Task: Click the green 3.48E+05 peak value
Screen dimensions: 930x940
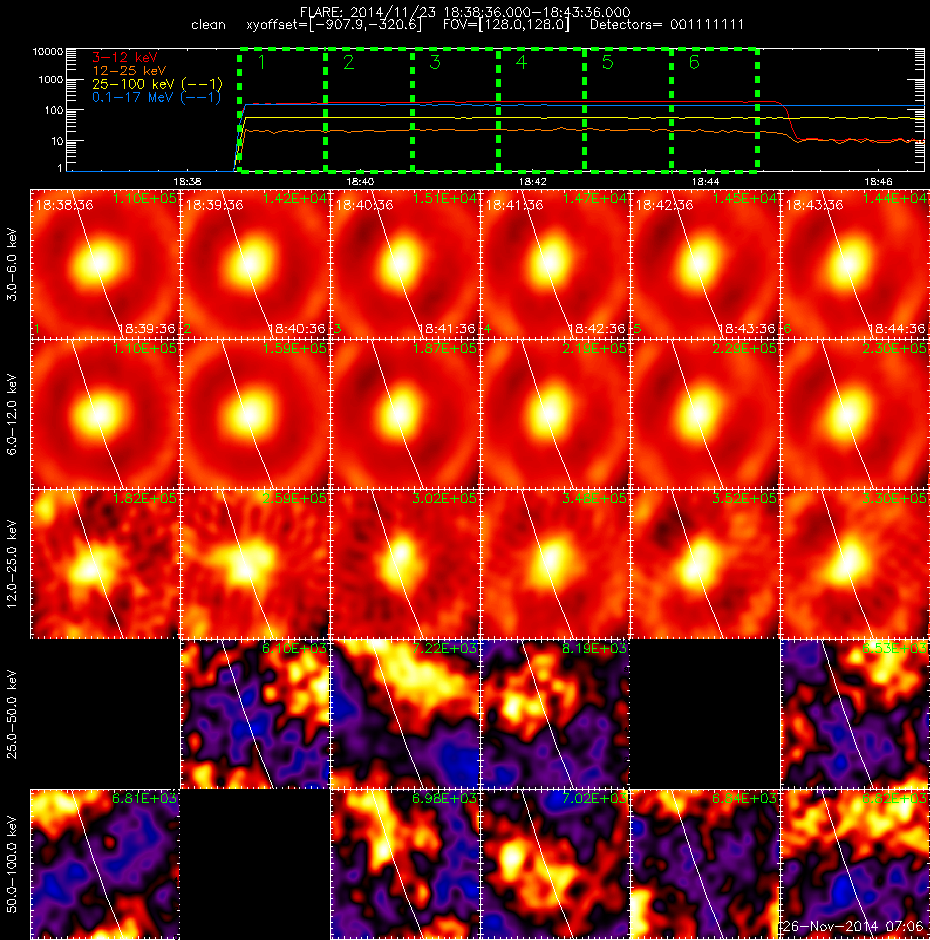Action: pyautogui.click(x=594, y=498)
